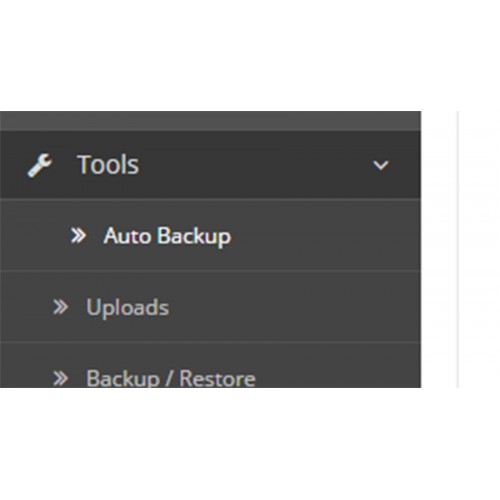Viewport: 500px width, 500px height.
Task: Click blank area right of Auto Backup
Action: pos(325,236)
